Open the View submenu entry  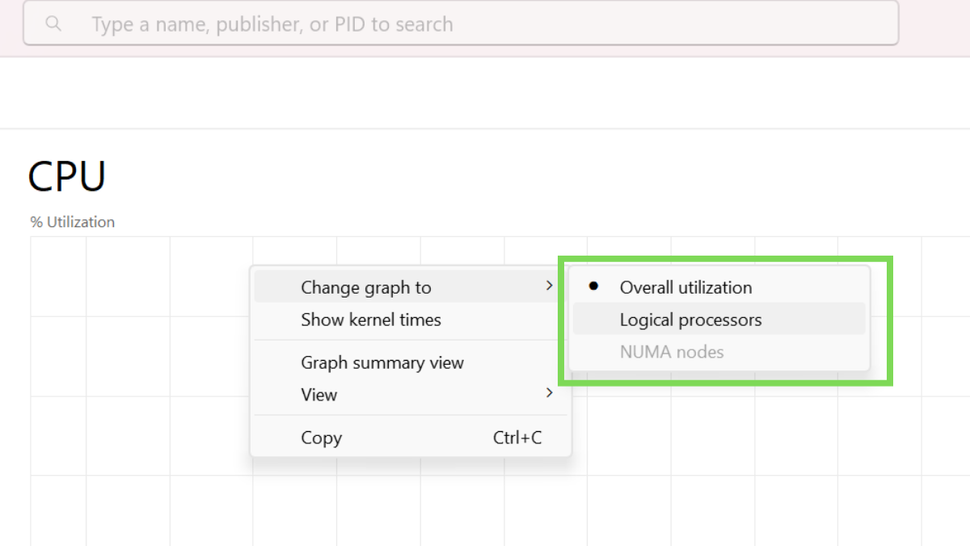[x=319, y=394]
